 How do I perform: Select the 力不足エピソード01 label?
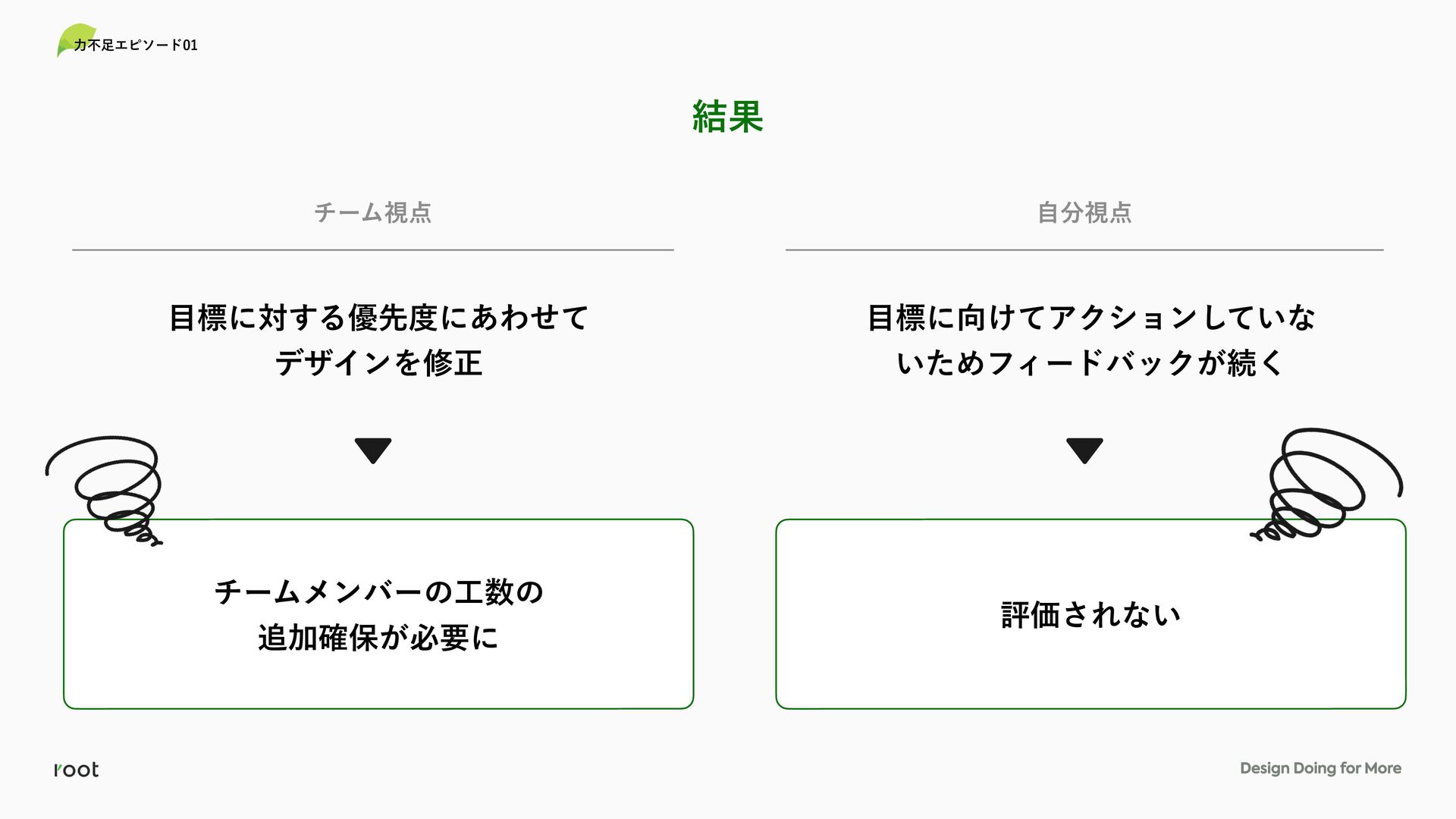[136, 45]
